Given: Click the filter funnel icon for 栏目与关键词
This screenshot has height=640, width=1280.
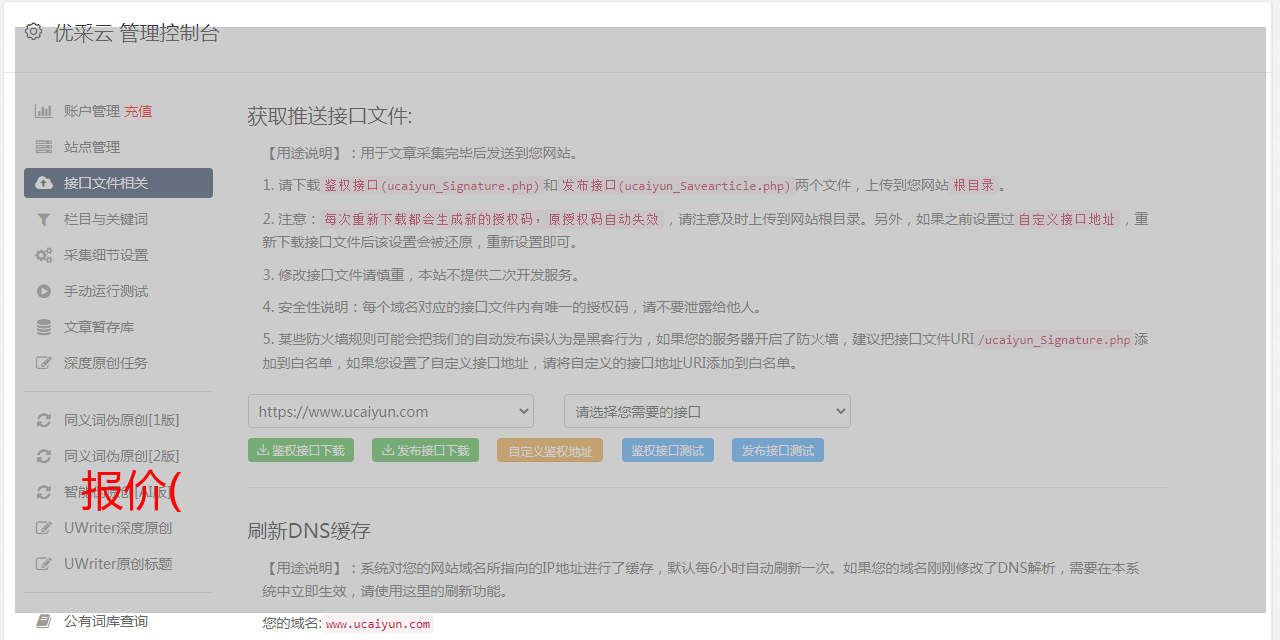Looking at the screenshot, I should point(44,219).
